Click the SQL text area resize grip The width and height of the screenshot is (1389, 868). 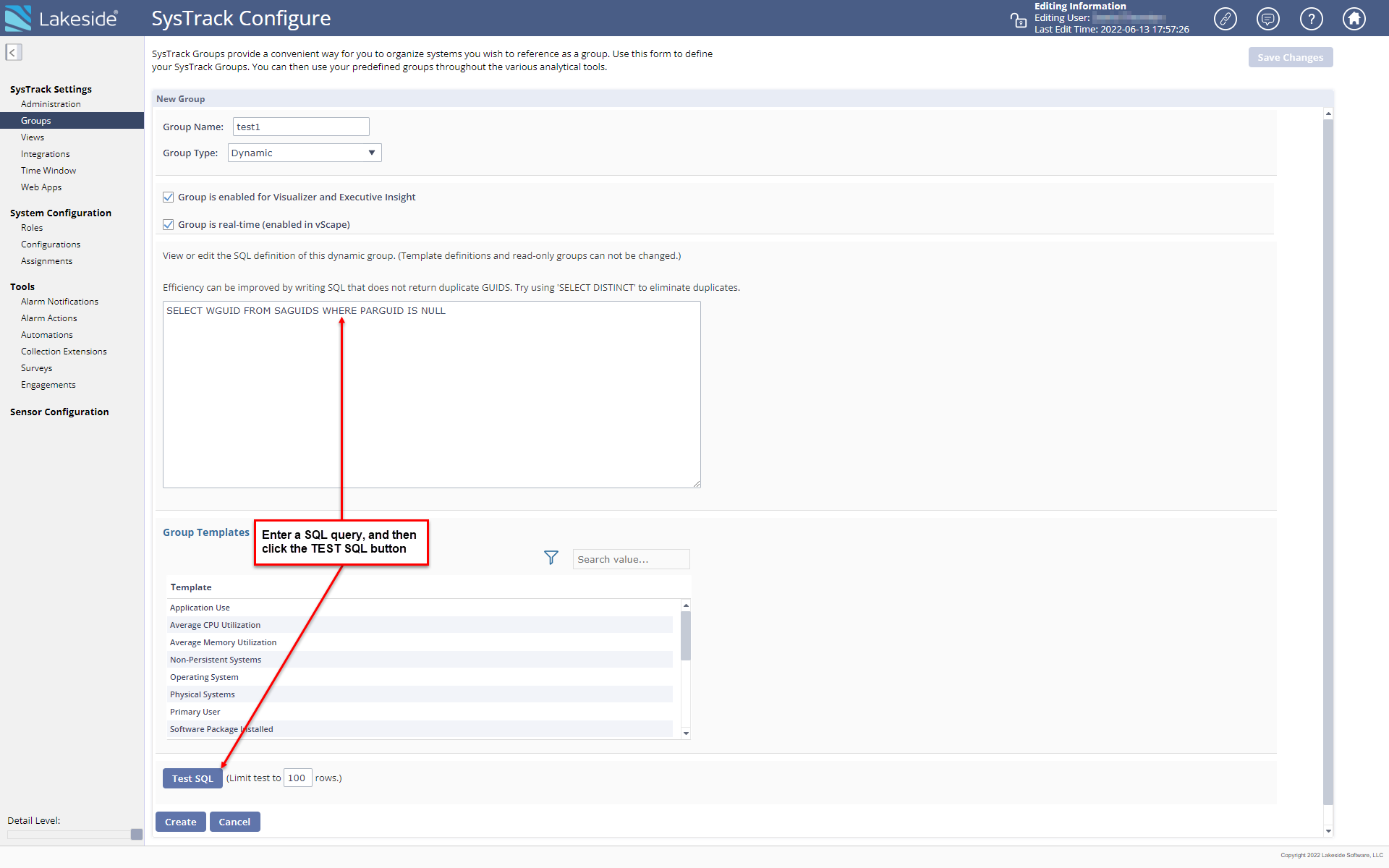click(x=697, y=484)
